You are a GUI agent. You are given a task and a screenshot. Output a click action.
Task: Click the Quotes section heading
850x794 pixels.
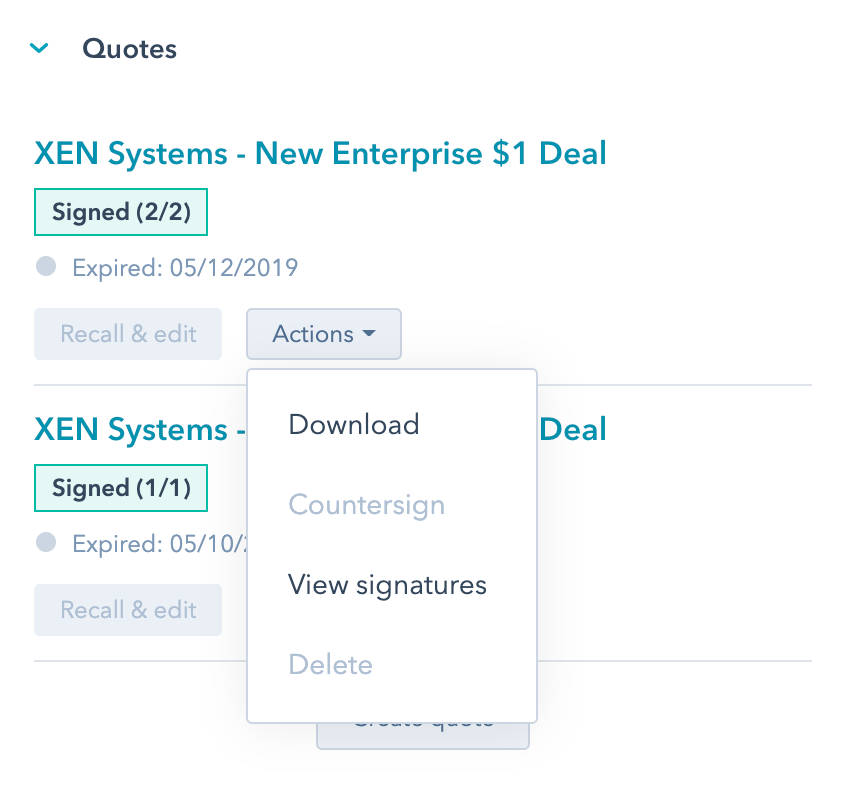pyautogui.click(x=129, y=48)
